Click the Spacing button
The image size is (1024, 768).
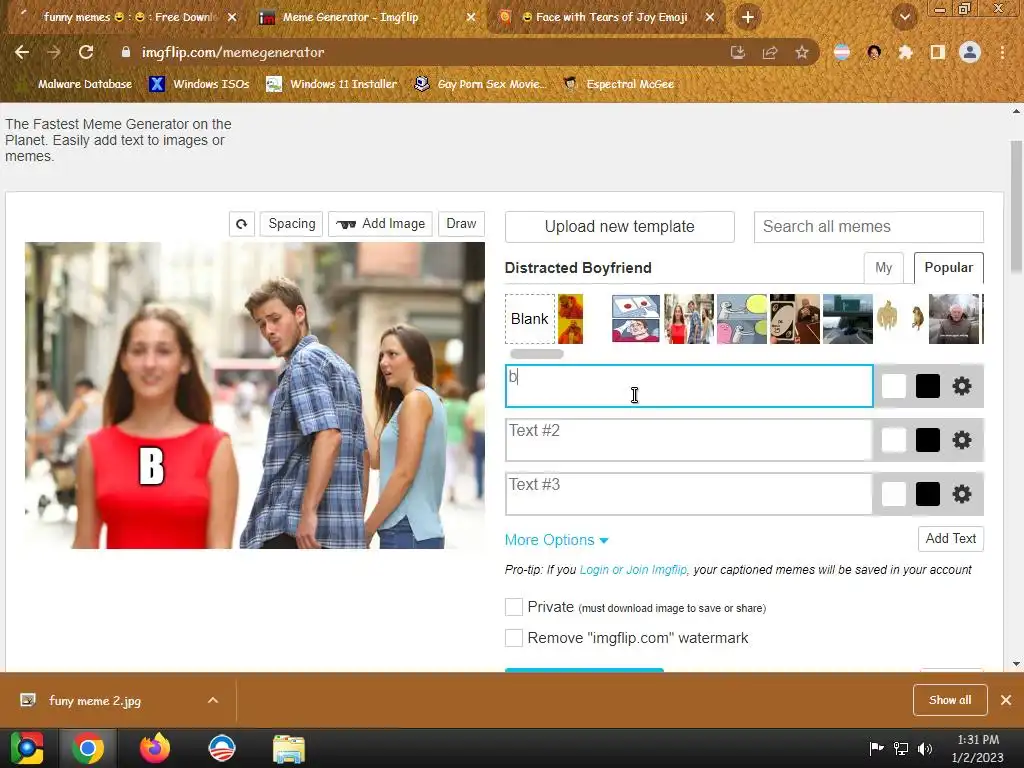(x=291, y=224)
